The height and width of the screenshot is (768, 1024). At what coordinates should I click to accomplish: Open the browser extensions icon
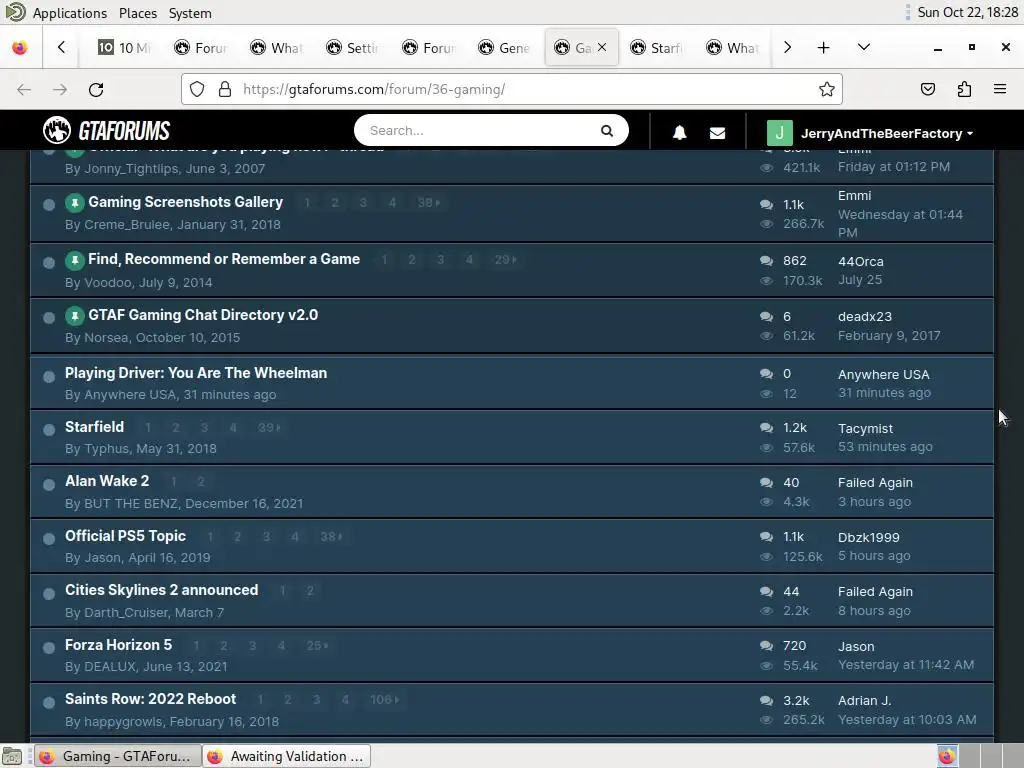tap(964, 89)
